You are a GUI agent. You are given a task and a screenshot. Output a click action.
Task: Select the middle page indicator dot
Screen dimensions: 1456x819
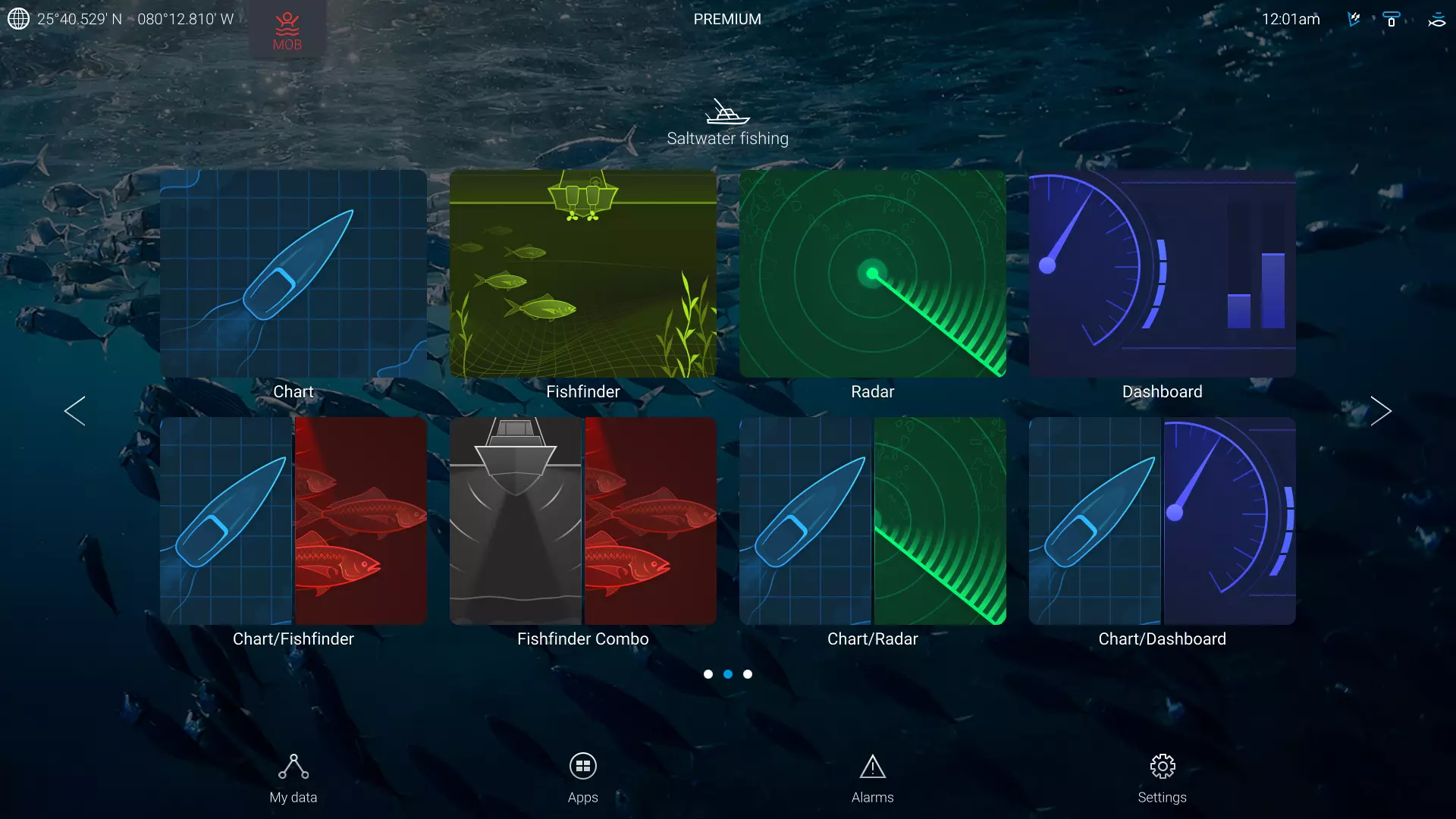coord(728,674)
